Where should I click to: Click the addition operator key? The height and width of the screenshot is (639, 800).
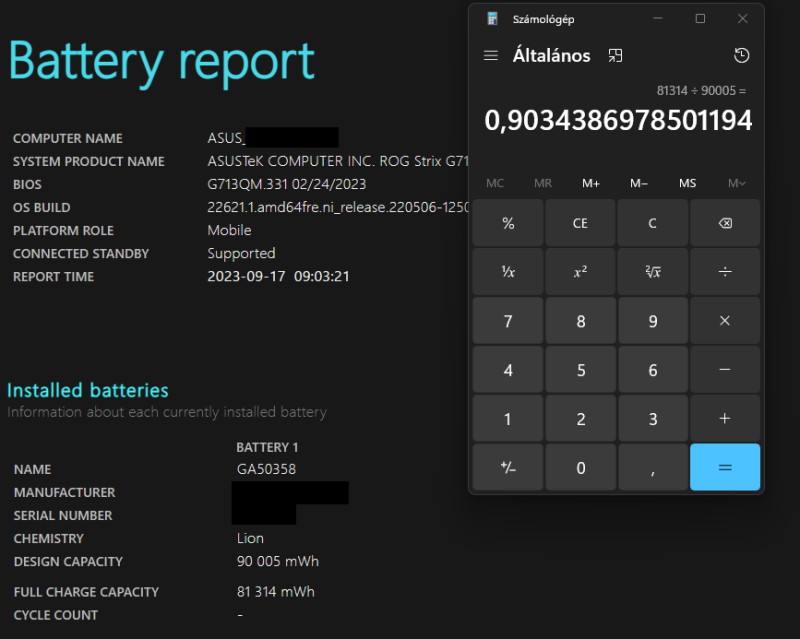(x=725, y=419)
